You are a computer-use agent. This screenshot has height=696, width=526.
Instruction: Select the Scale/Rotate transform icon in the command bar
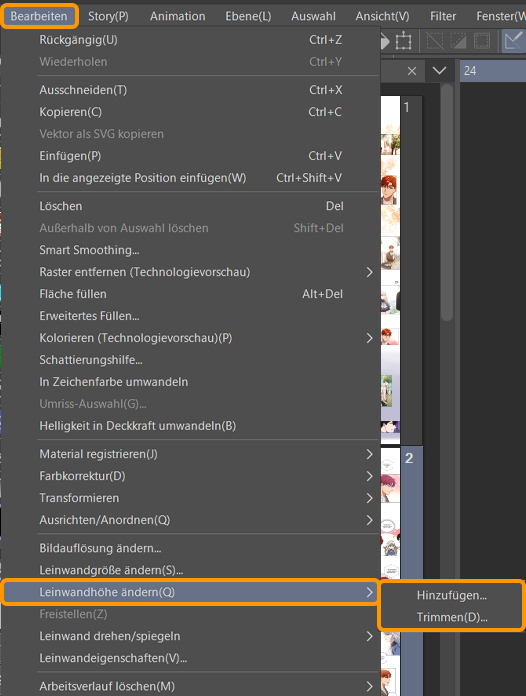pos(403,41)
